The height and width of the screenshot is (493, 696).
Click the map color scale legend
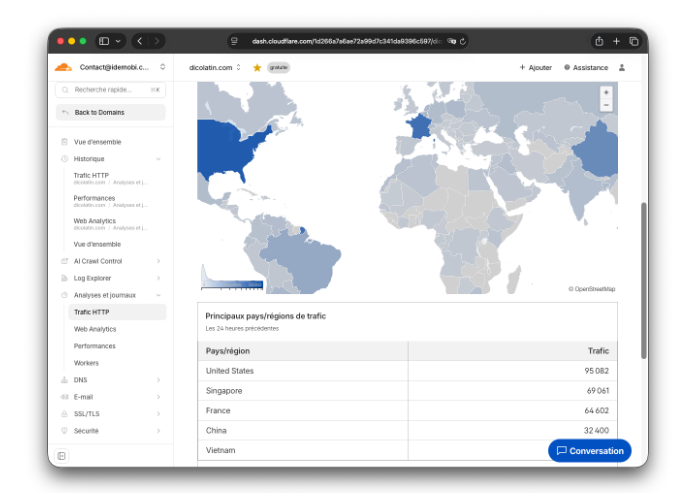click(232, 277)
